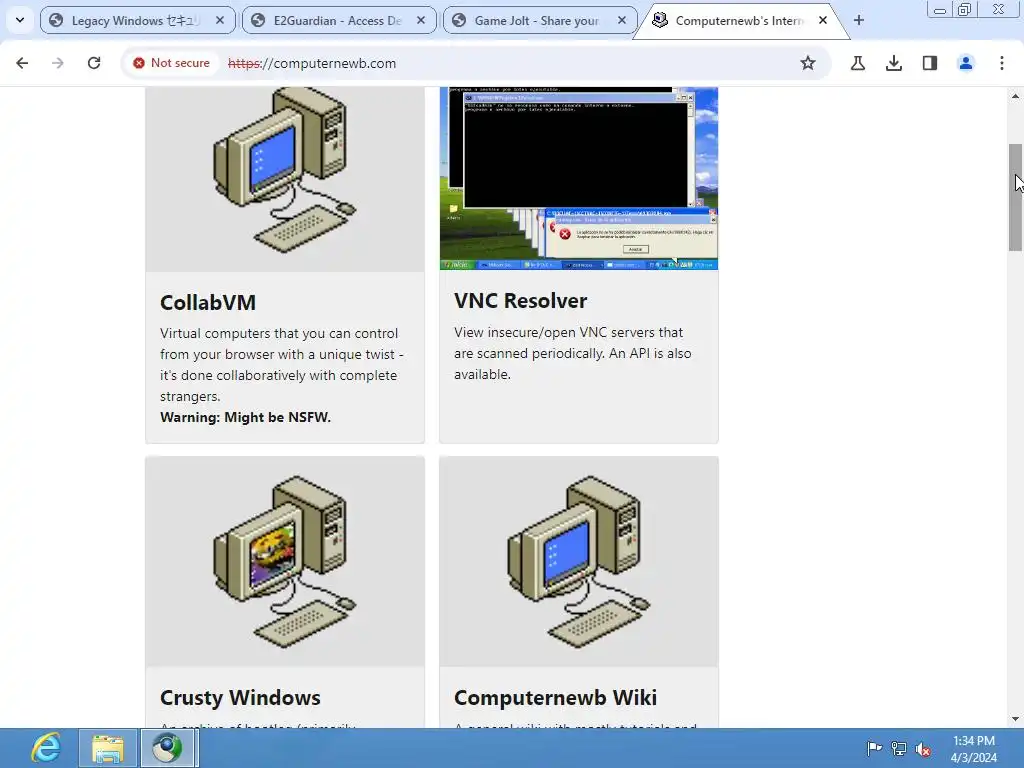Close the Legacy Windows tab
Screen dimensions: 1024x768
[x=220, y=21]
